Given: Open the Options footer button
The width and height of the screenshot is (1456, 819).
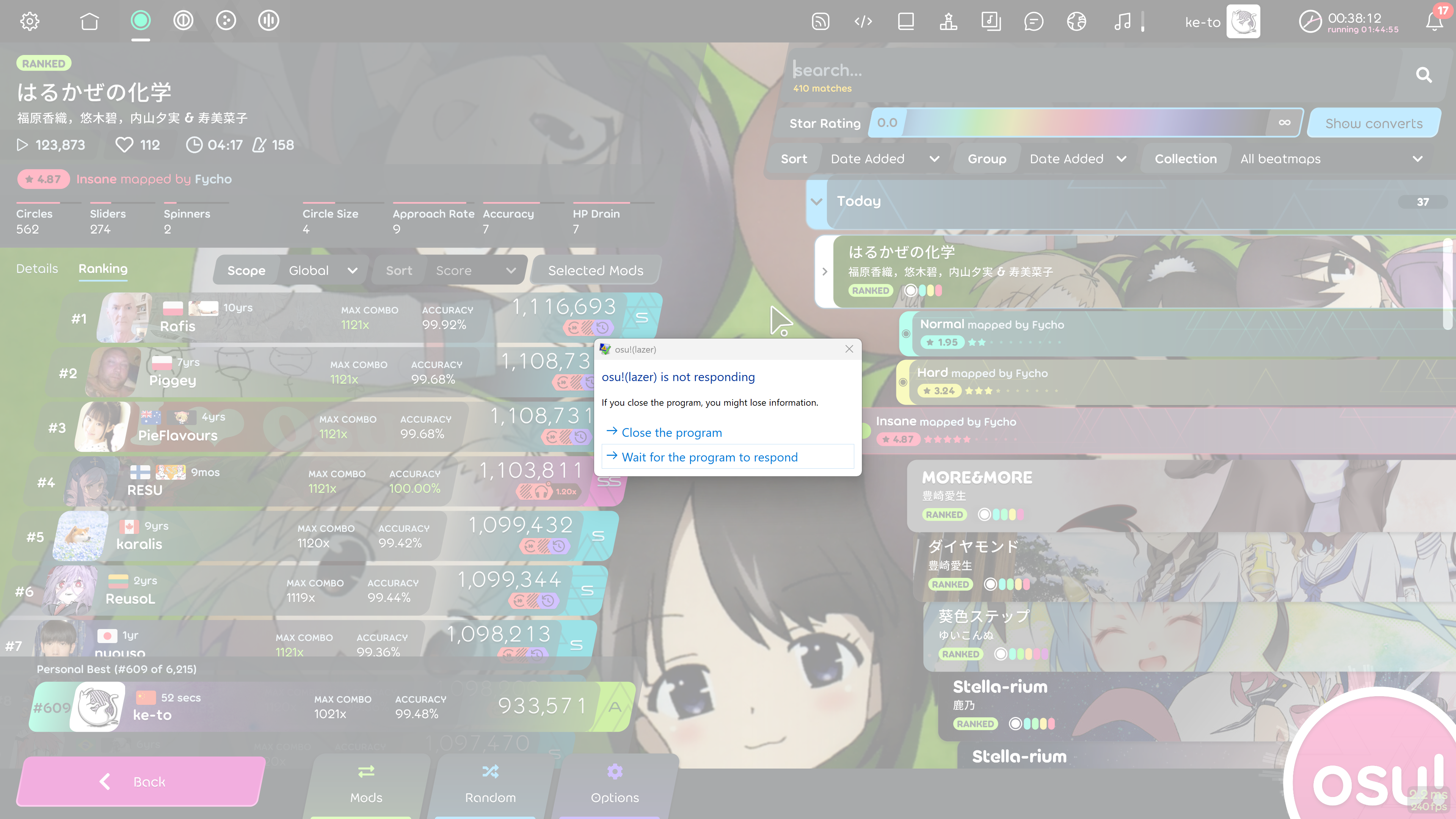Looking at the screenshot, I should (615, 786).
